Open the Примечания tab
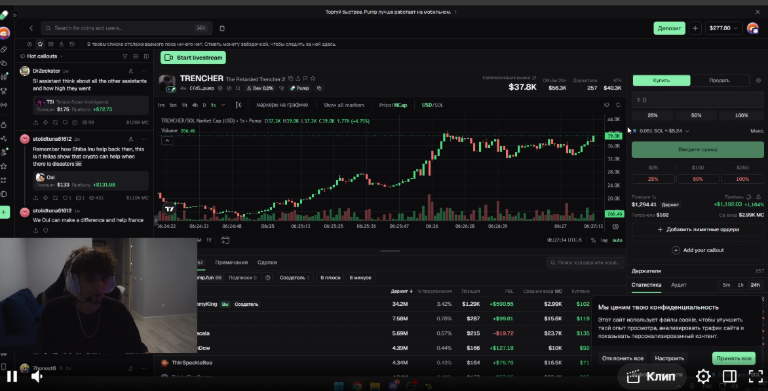The width and height of the screenshot is (768, 391). point(231,262)
